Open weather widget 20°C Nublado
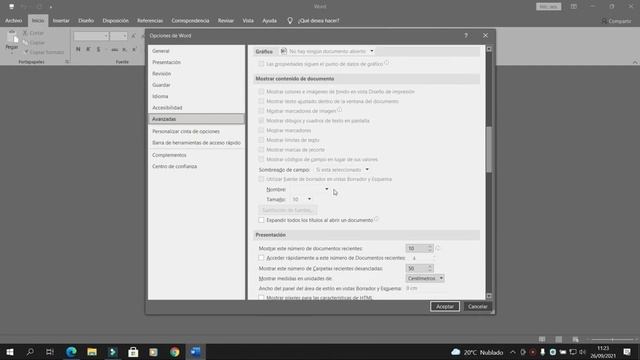This screenshot has height=360, width=640. click(x=477, y=352)
